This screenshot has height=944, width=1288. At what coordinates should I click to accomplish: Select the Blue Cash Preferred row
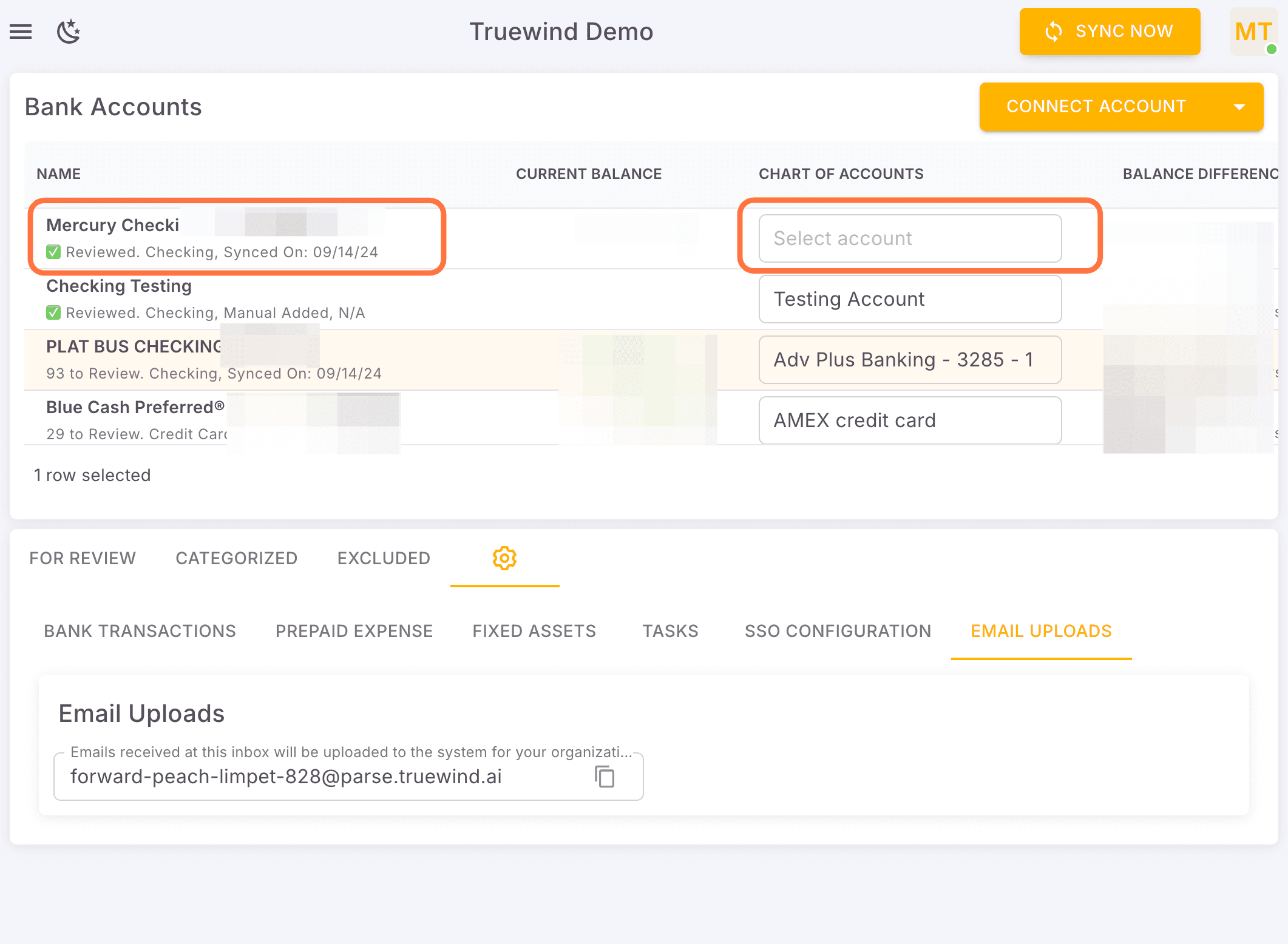(135, 407)
